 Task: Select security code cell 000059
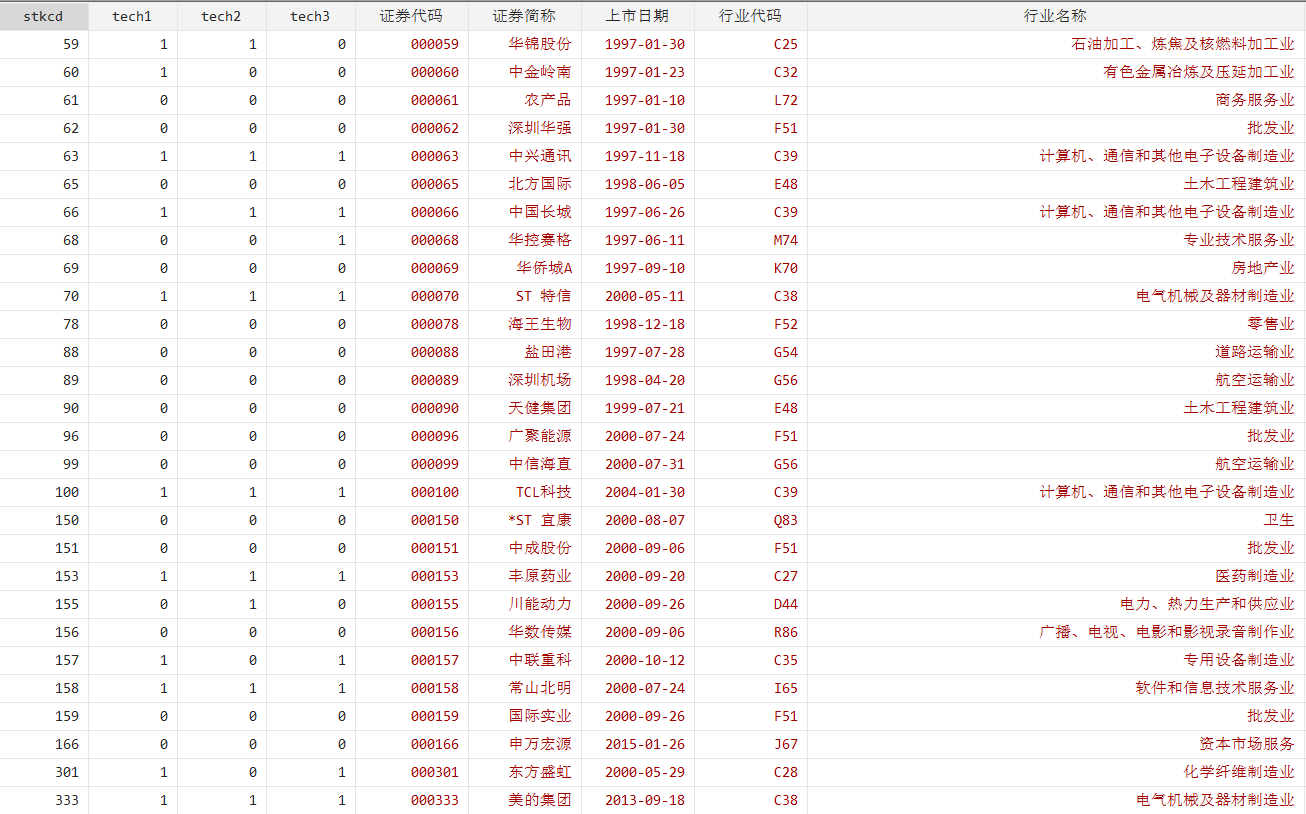[x=435, y=44]
